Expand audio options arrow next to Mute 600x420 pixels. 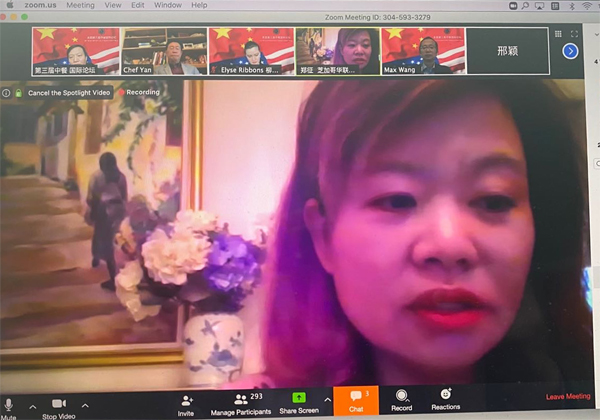click(33, 407)
